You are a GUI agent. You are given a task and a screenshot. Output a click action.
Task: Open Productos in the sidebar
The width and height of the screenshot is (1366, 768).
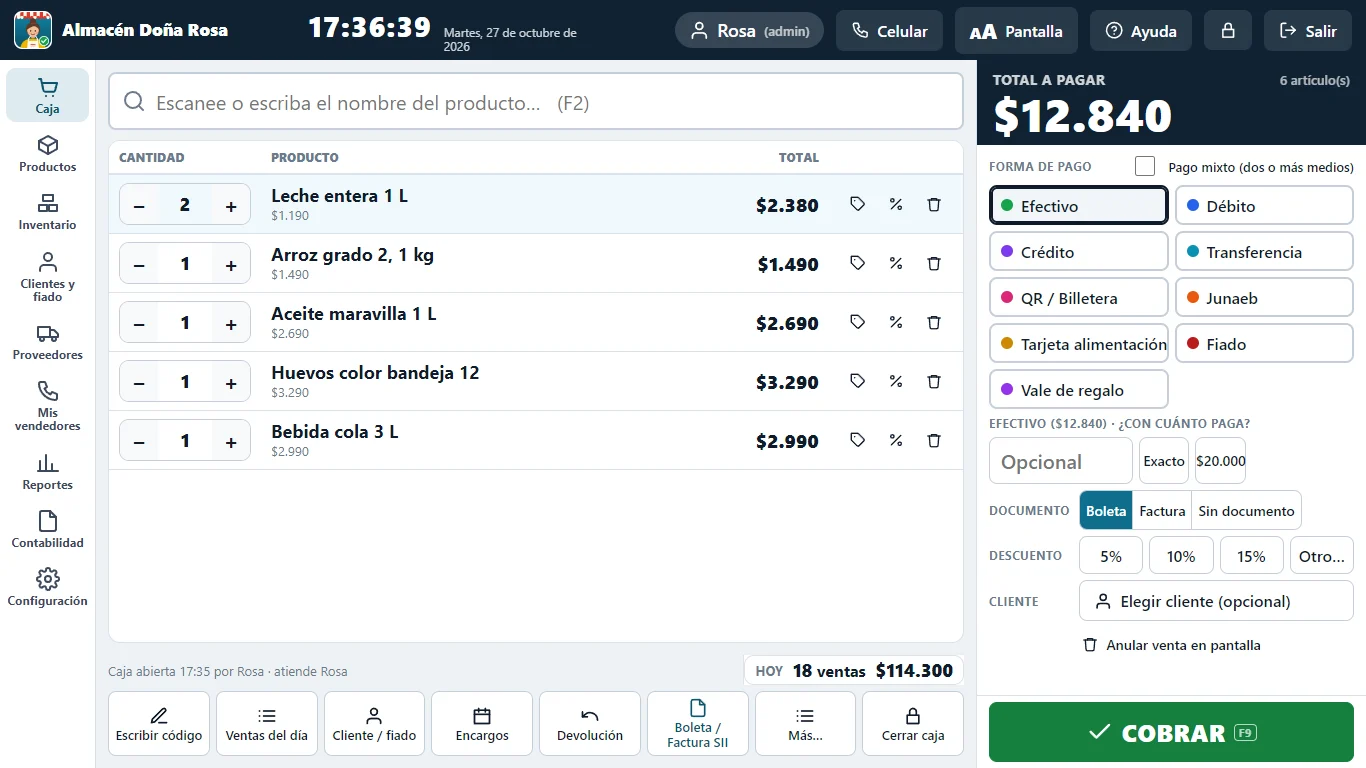[48, 154]
